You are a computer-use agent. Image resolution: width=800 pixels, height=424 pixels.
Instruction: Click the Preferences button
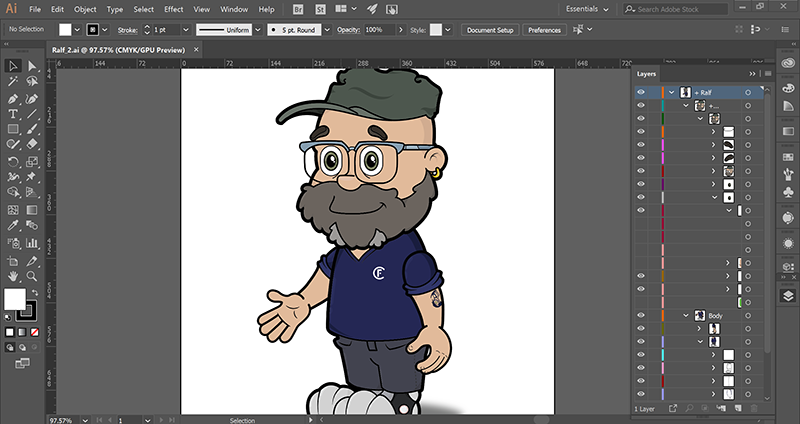click(544, 30)
